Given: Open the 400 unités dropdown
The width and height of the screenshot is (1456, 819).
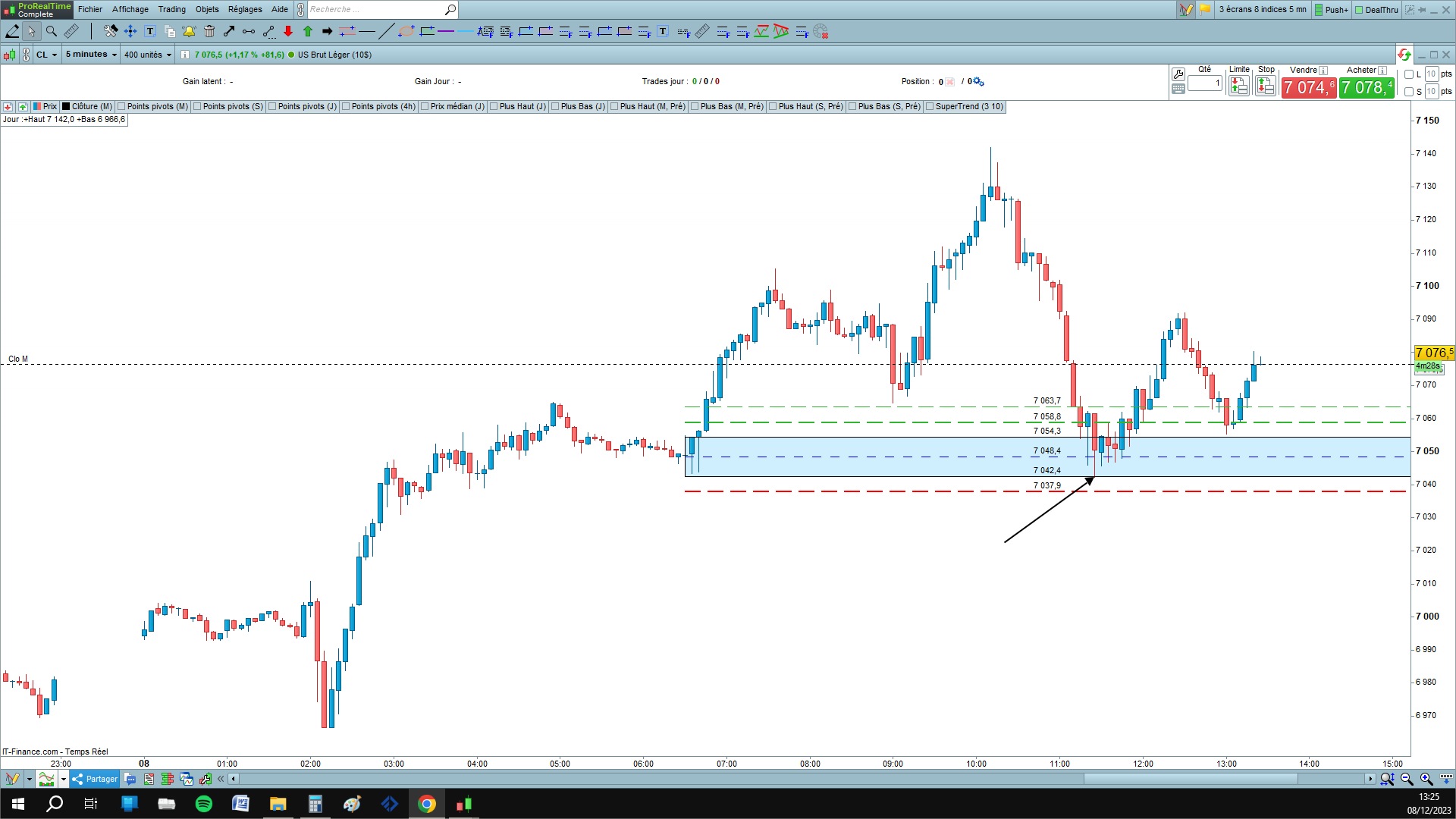Looking at the screenshot, I should coord(148,55).
